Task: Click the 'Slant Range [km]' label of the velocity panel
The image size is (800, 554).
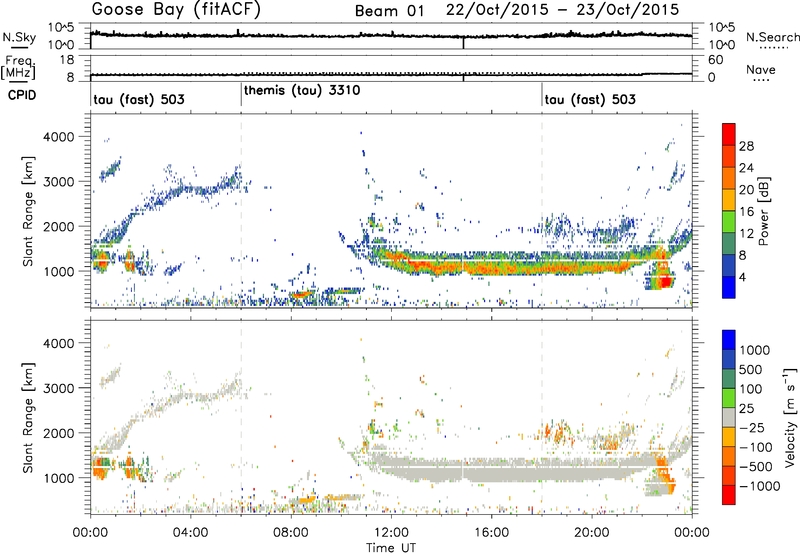Action: (28, 417)
